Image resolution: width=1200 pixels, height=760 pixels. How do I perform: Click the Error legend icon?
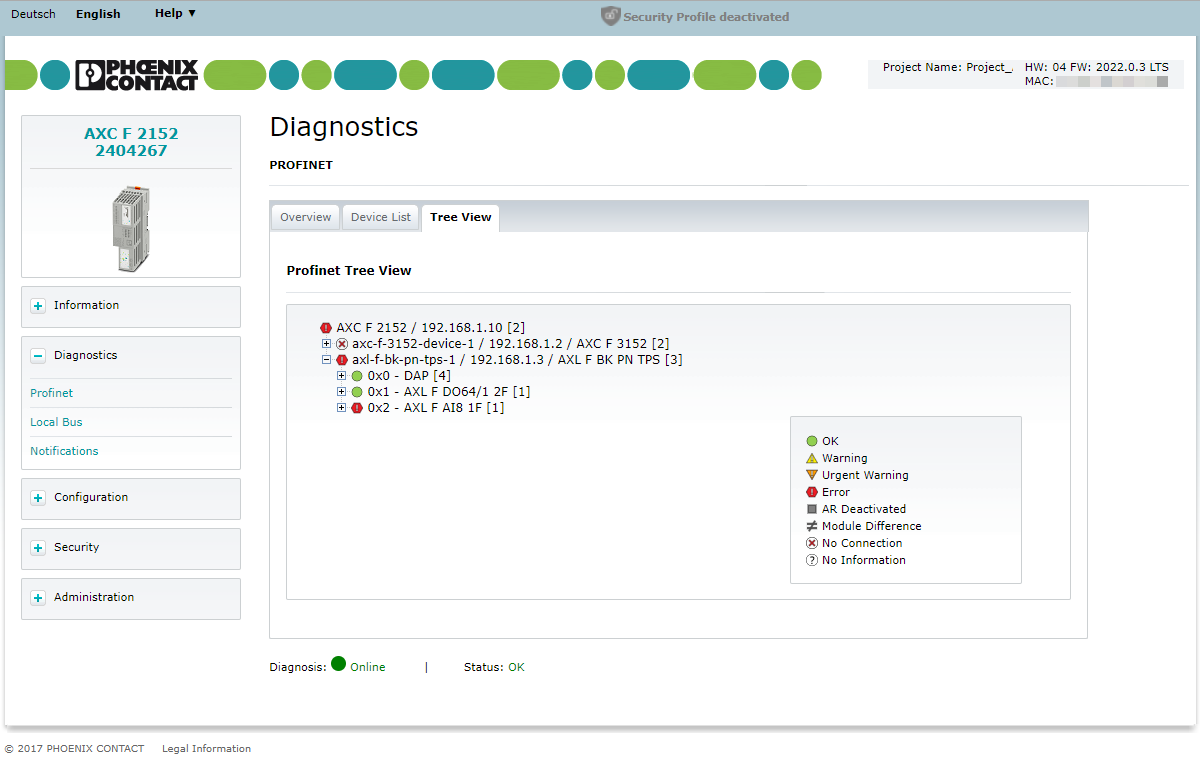point(812,492)
